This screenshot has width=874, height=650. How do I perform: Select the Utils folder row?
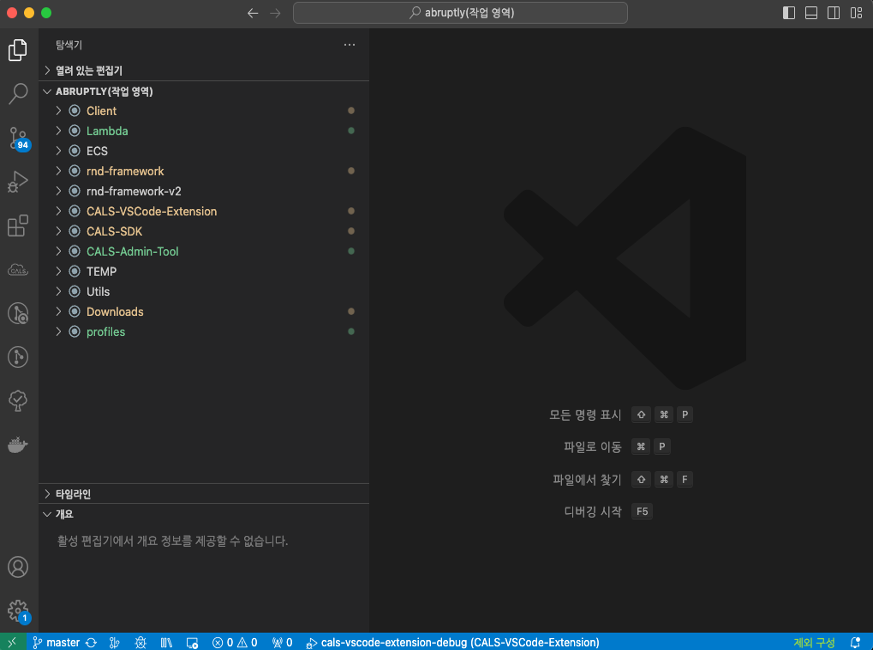204,292
